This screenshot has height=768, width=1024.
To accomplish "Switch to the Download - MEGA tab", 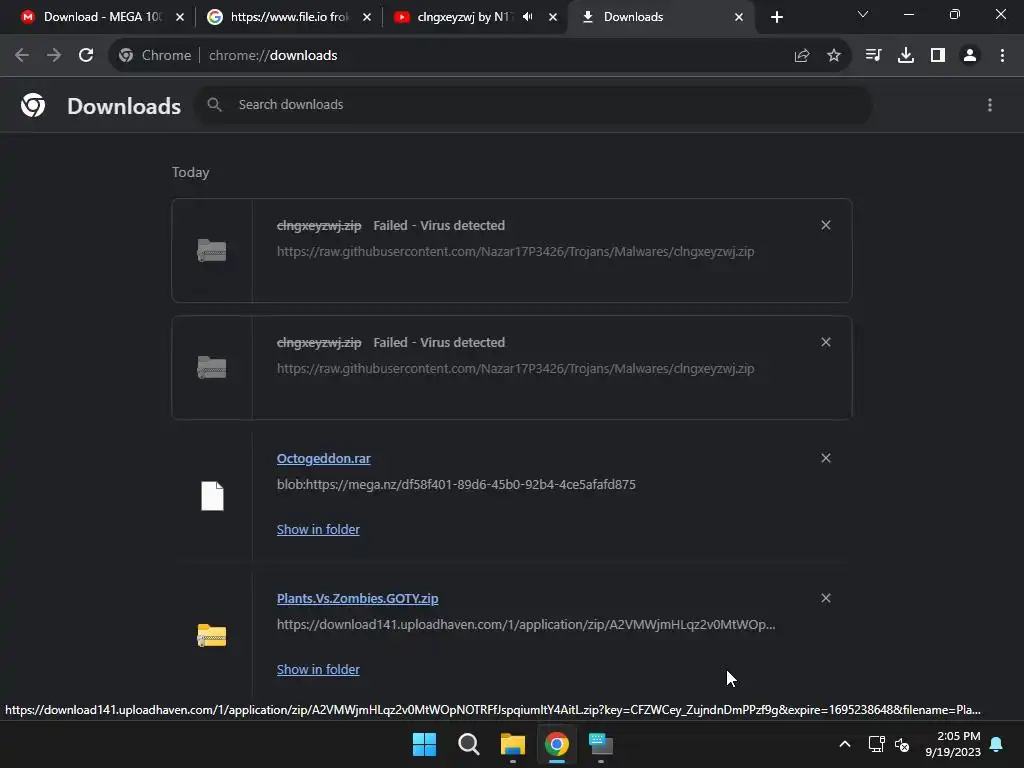I will (102, 17).
